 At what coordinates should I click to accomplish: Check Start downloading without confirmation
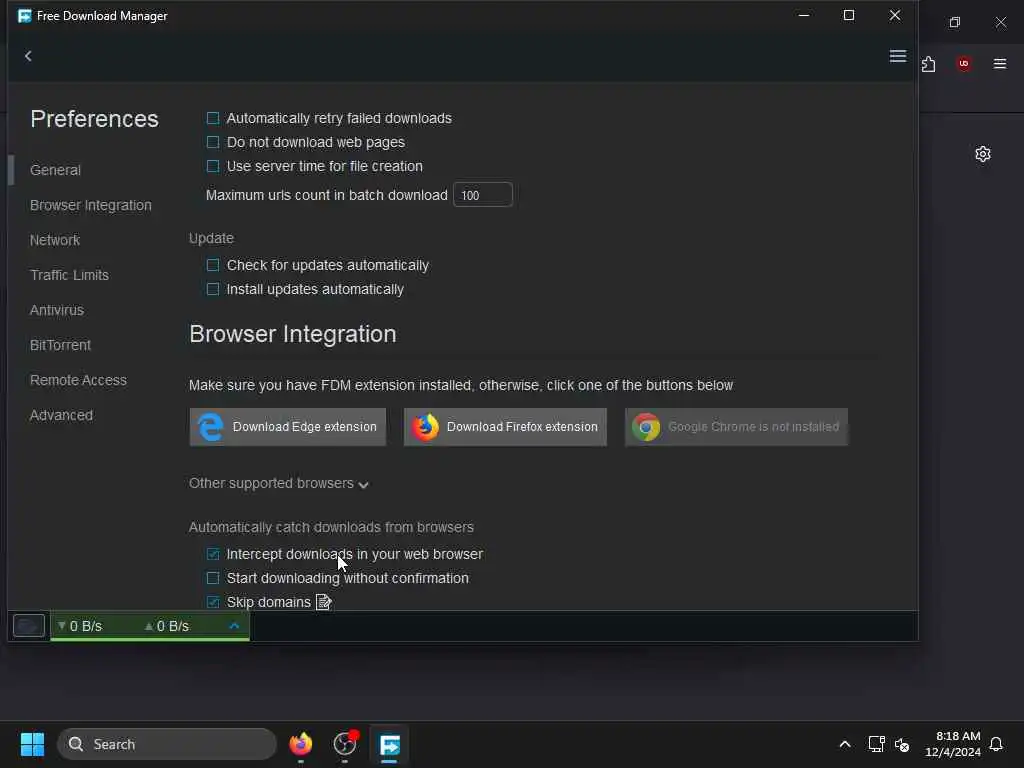pos(213,578)
